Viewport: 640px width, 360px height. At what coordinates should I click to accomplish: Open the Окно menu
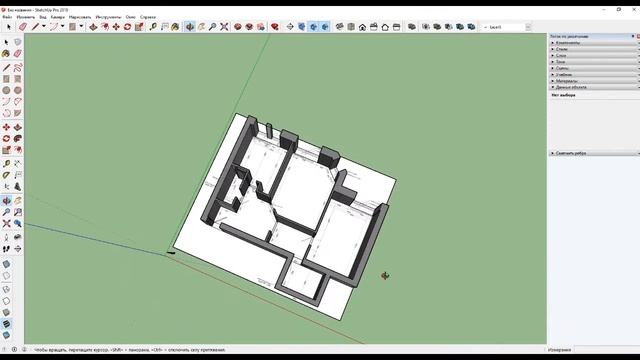tap(131, 17)
